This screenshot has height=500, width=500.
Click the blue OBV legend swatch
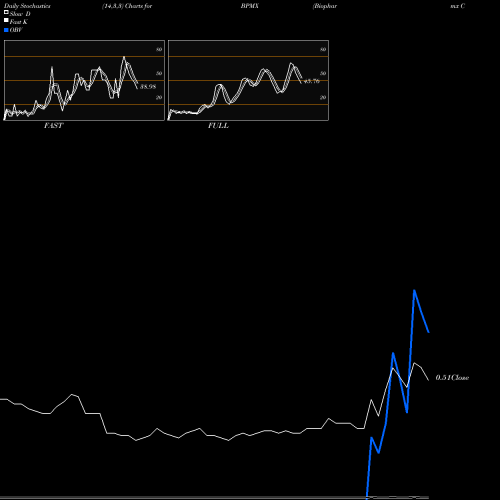(6, 30)
